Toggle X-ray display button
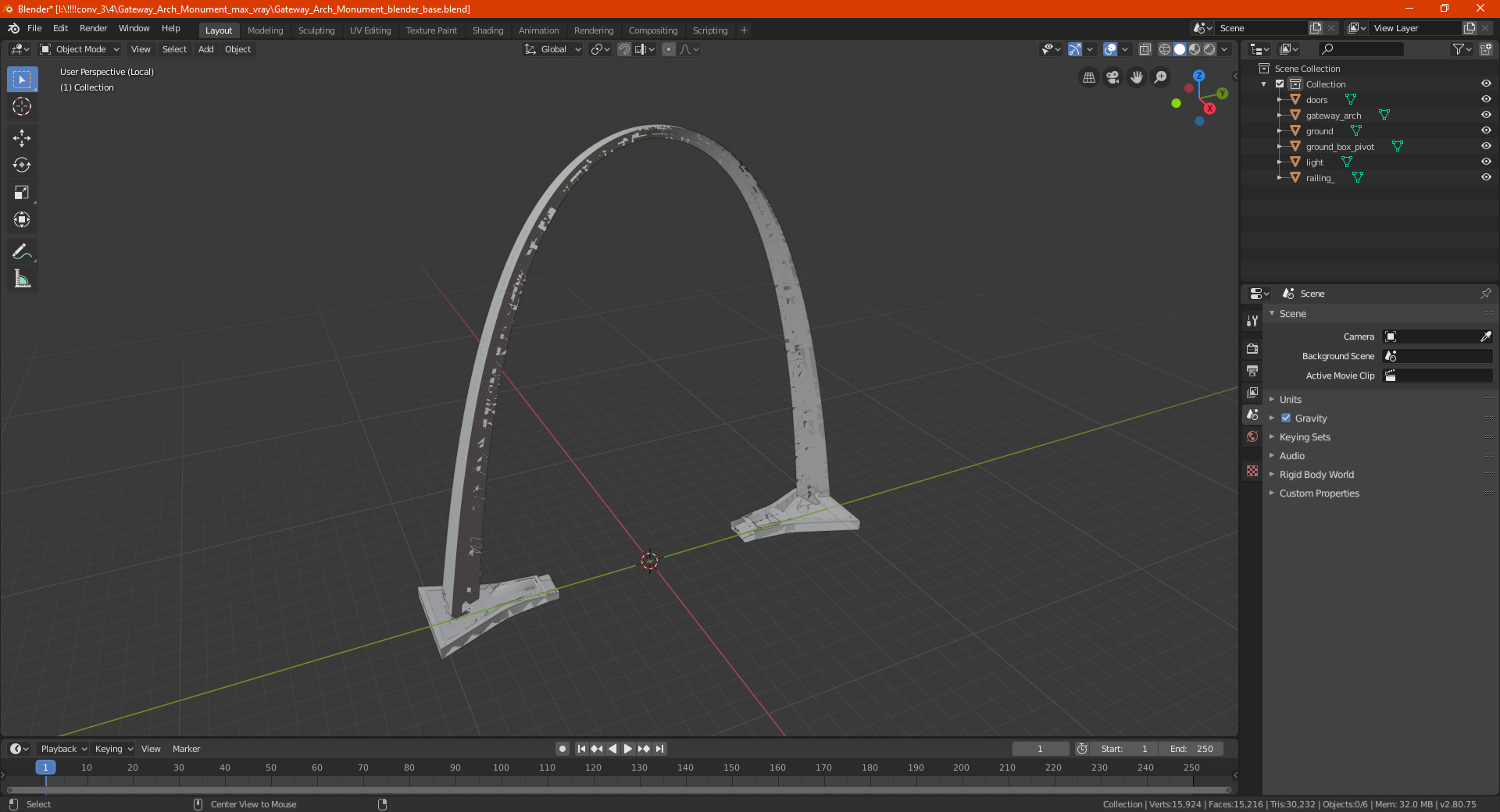Viewport: 1500px width, 812px height. tap(1145, 49)
